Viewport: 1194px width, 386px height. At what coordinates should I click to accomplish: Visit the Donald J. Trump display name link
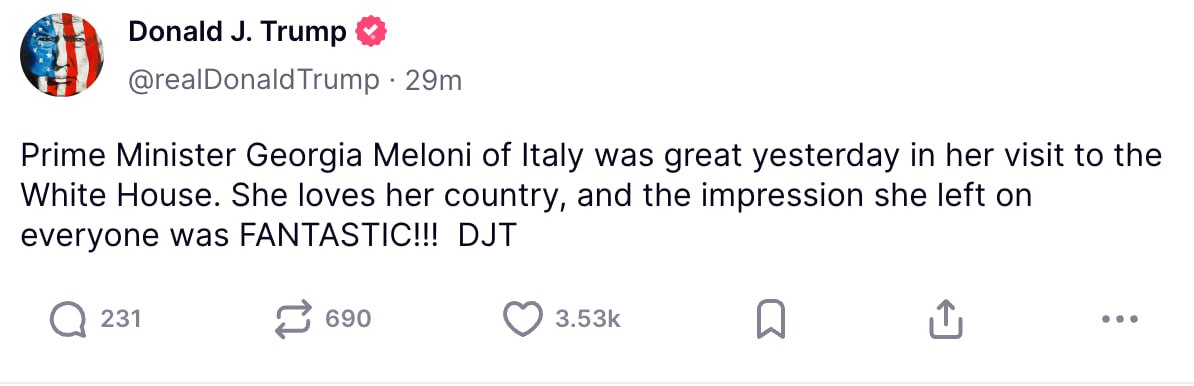[237, 31]
